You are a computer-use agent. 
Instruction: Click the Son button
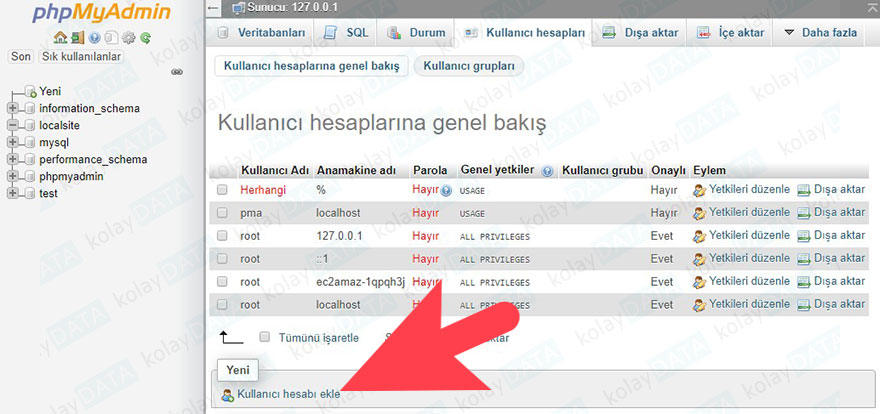click(21, 57)
